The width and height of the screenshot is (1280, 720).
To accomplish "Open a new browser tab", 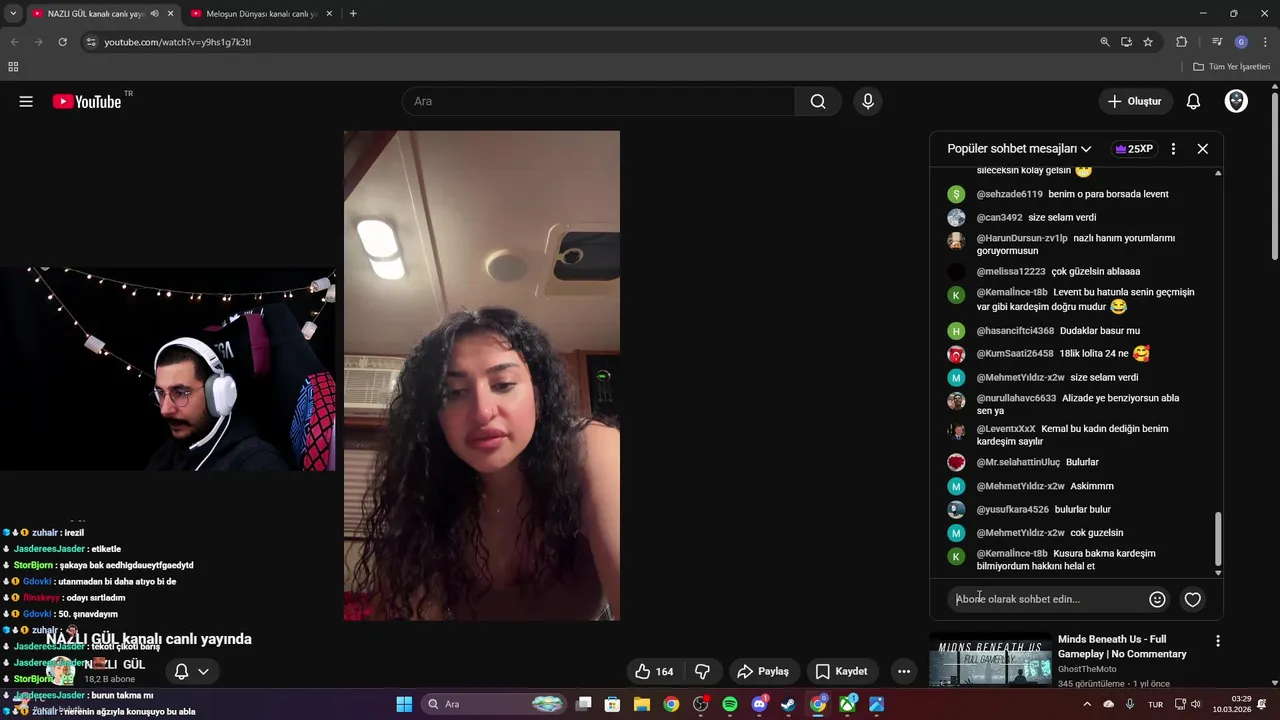I will pyautogui.click(x=353, y=14).
